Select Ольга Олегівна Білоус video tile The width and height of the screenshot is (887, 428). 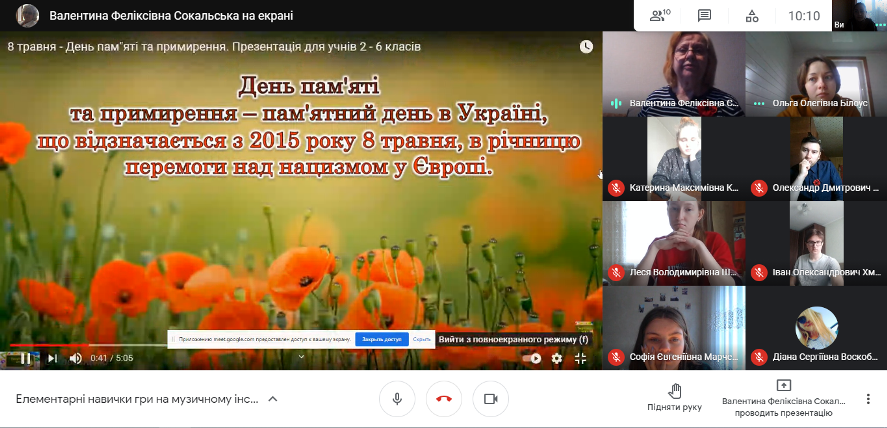point(816,74)
